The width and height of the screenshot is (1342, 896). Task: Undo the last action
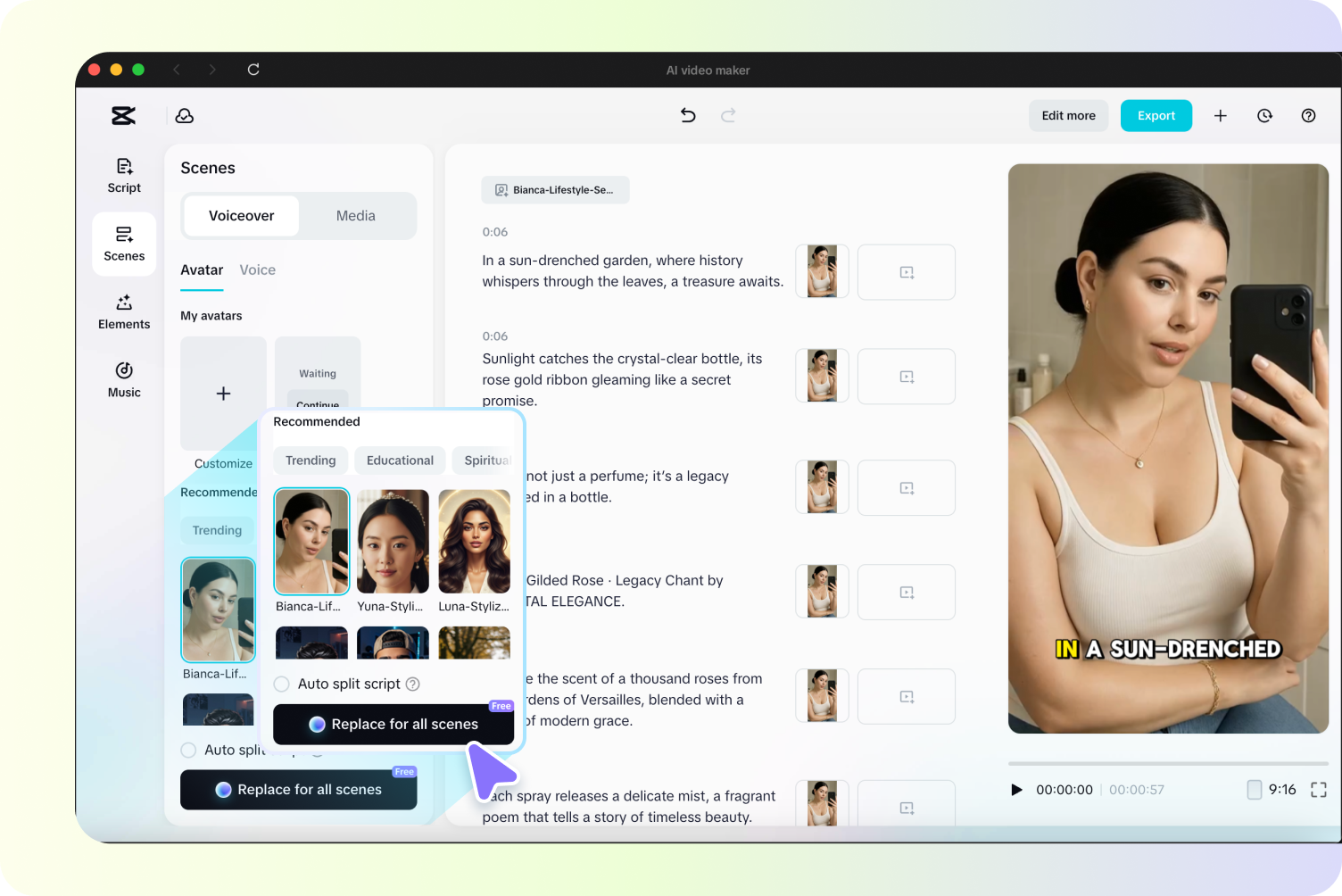pos(687,115)
